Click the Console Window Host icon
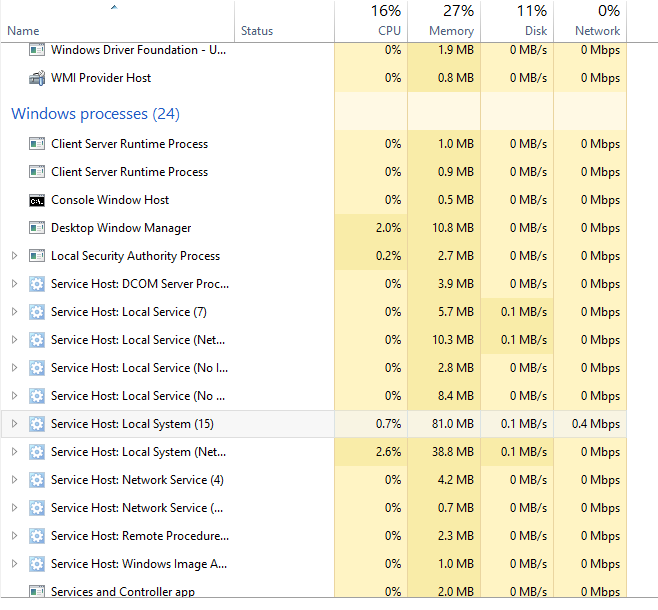 point(37,200)
